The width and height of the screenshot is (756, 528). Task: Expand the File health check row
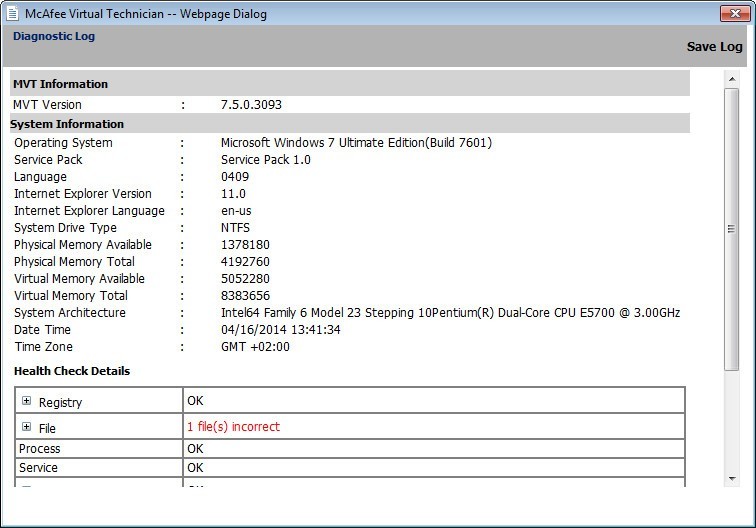27,427
